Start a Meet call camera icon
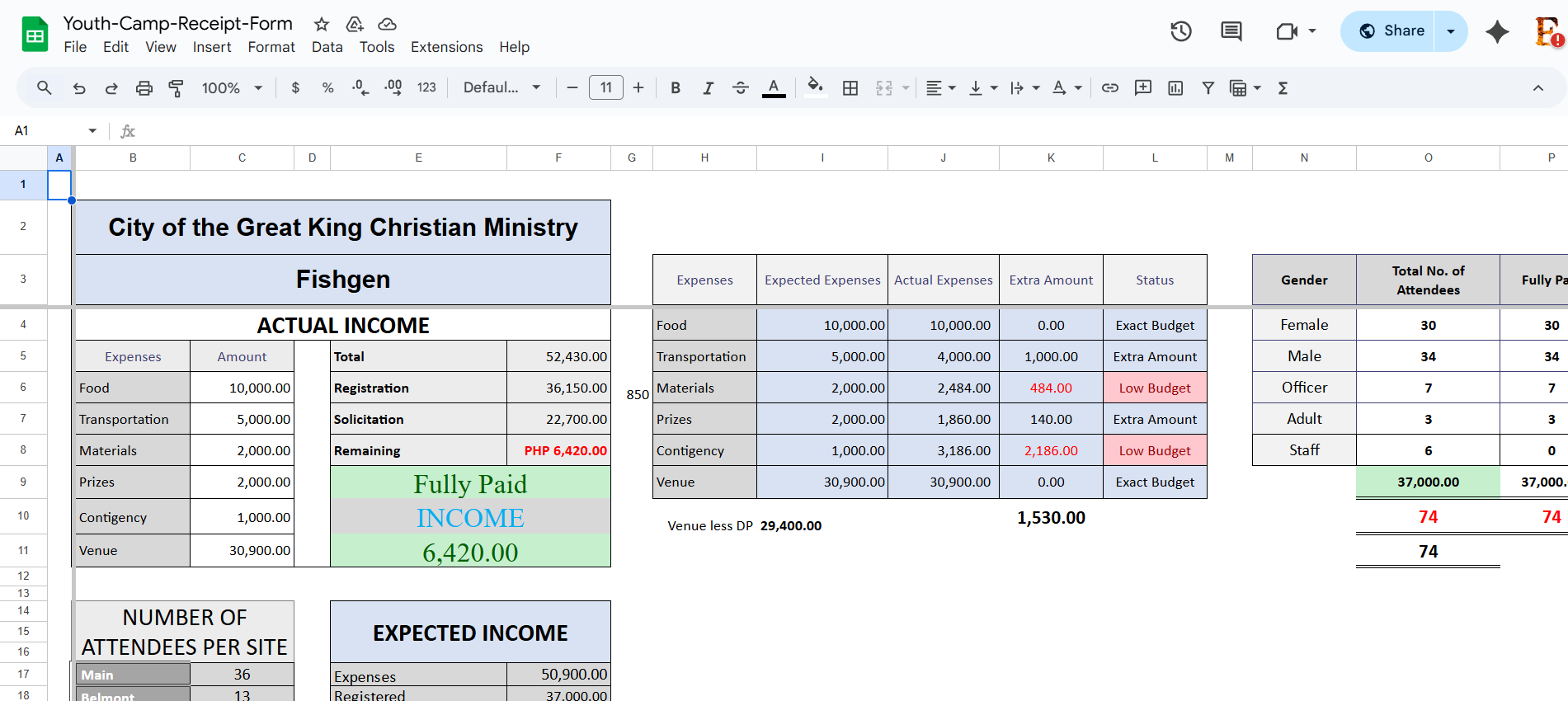The width and height of the screenshot is (1568, 701). (1287, 31)
